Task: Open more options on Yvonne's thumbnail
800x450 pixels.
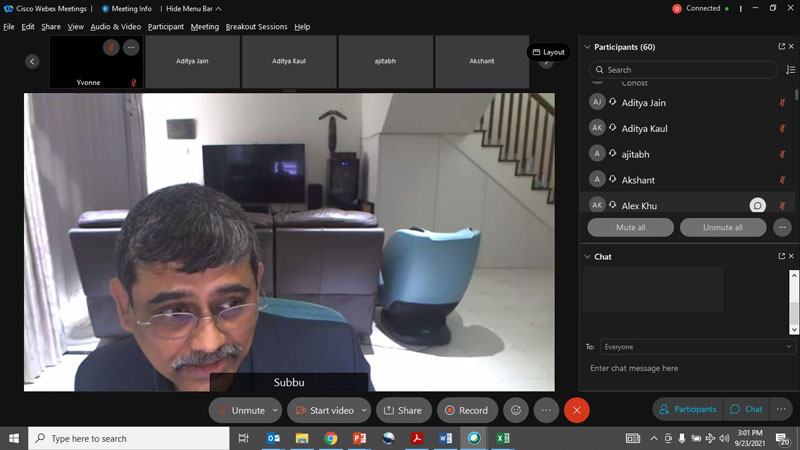Action: coord(131,47)
